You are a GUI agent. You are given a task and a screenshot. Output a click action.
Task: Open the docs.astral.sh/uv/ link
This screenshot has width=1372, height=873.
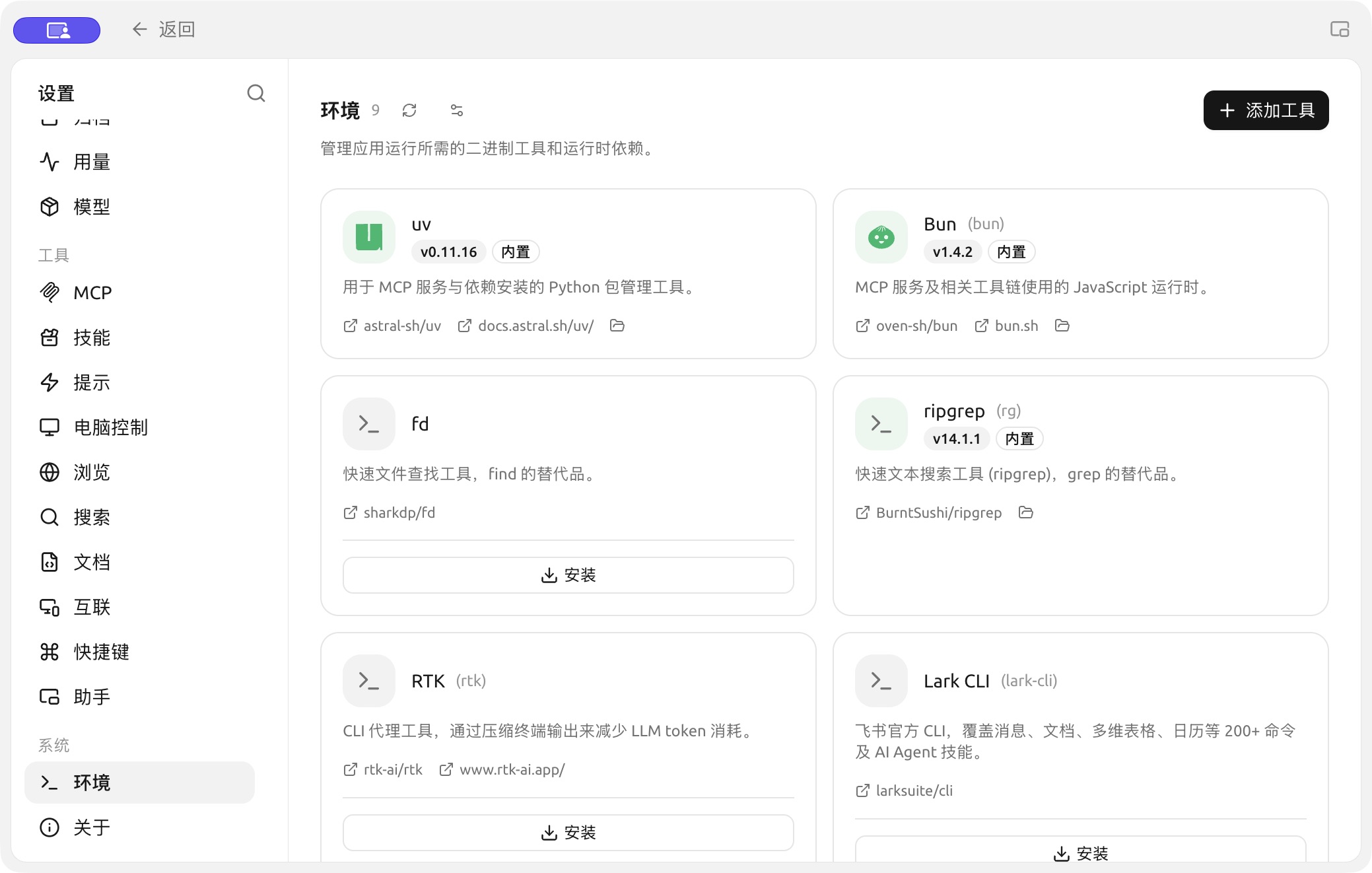pyautogui.click(x=526, y=326)
